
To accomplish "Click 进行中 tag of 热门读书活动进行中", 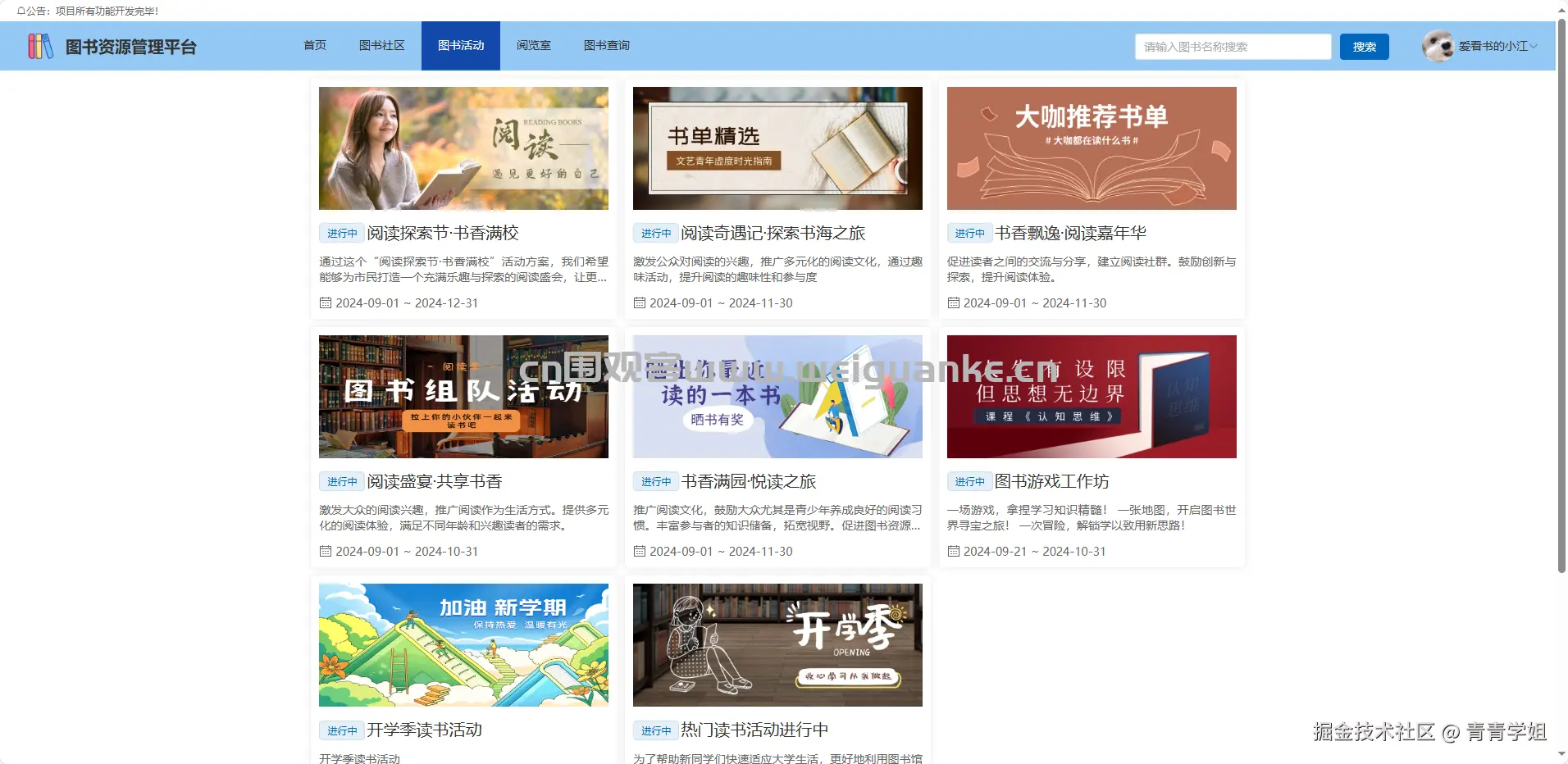I will (x=656, y=730).
